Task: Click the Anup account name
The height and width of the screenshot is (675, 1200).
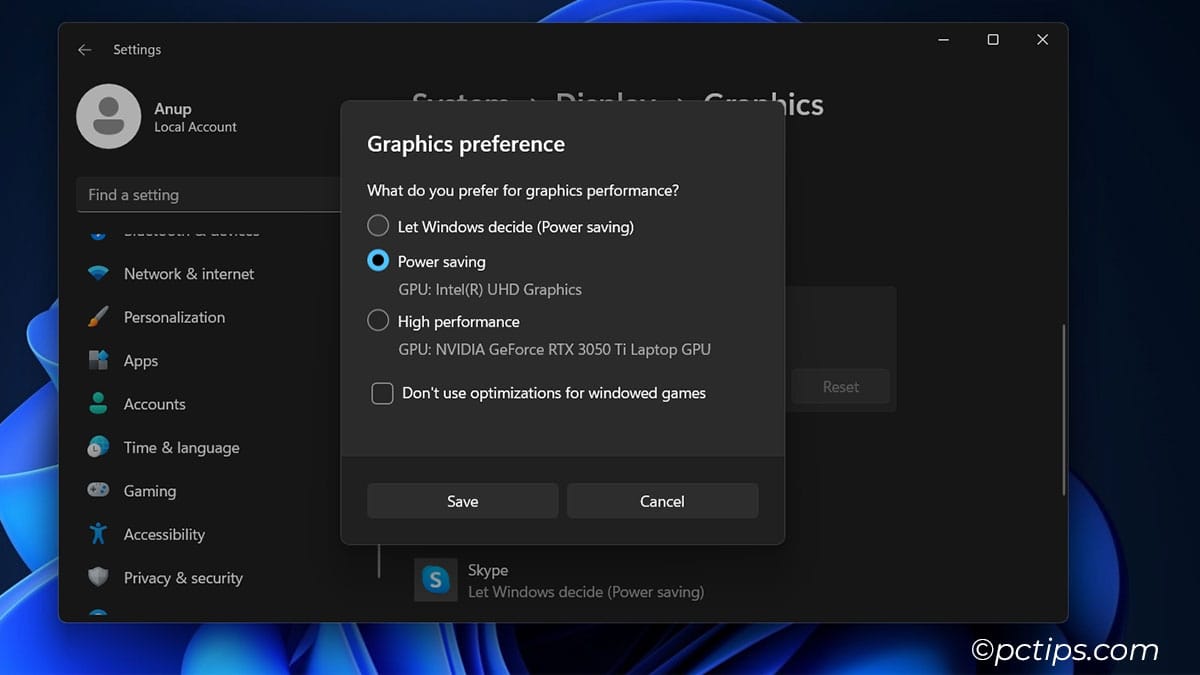Action: tap(173, 109)
